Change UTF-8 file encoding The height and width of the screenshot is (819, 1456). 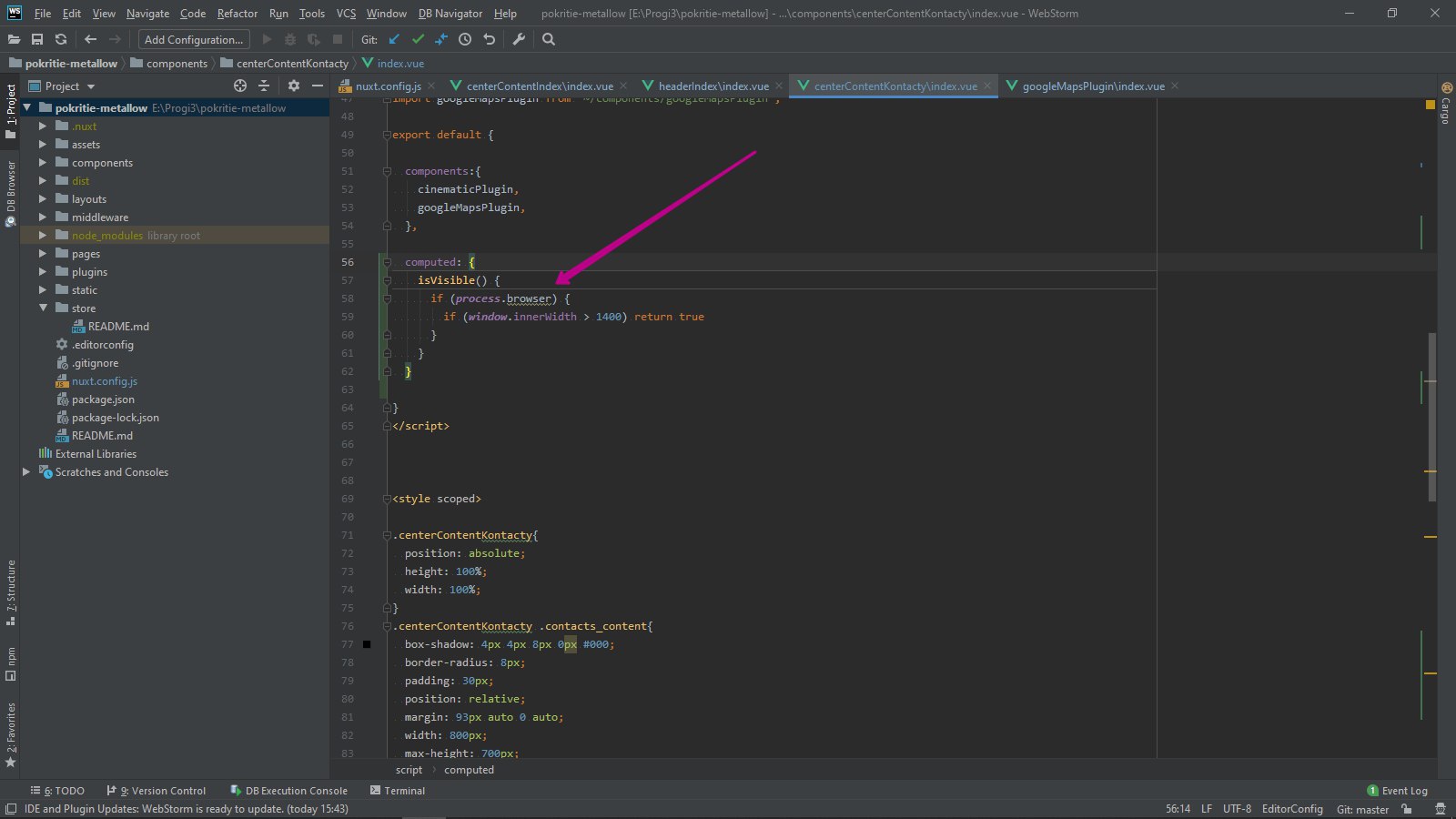coord(1237,809)
